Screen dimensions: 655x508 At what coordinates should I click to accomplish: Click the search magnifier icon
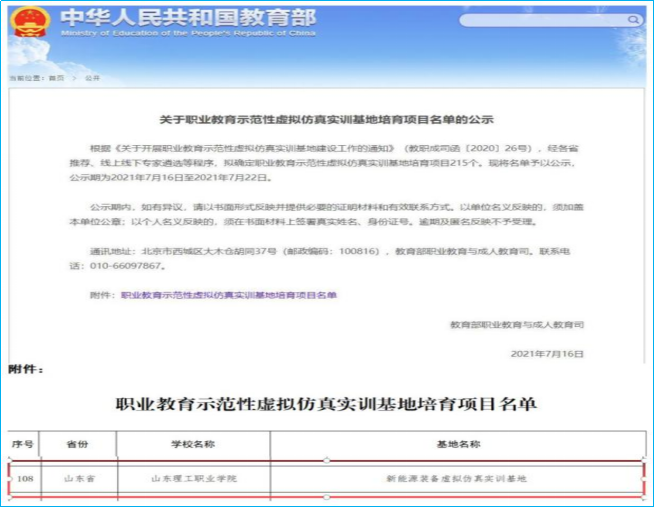633,20
